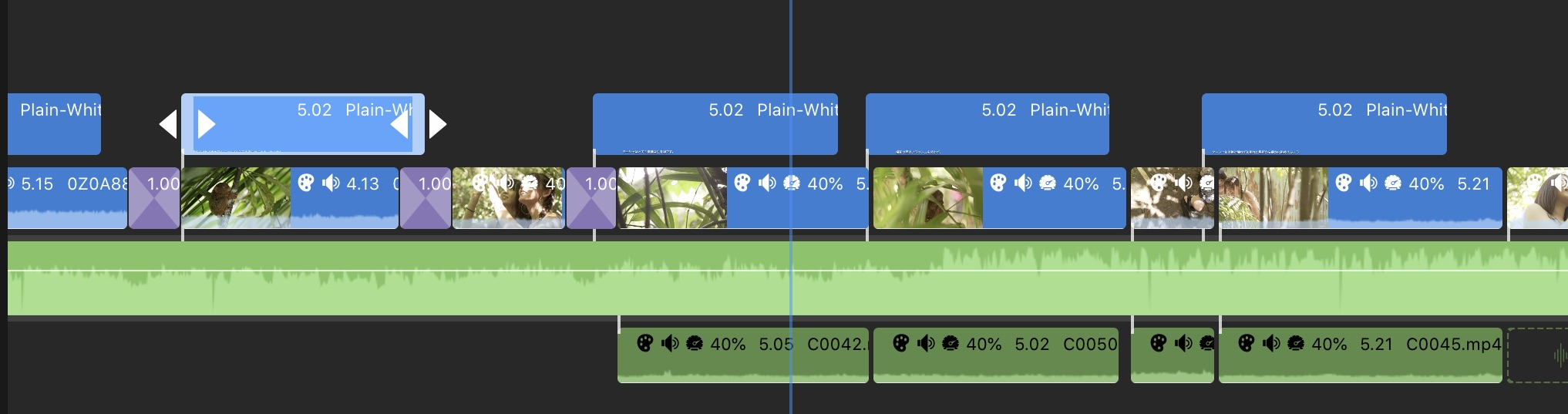Click color palette icon on C0042 audio clip
This screenshot has height=414, width=1568.
[645, 343]
